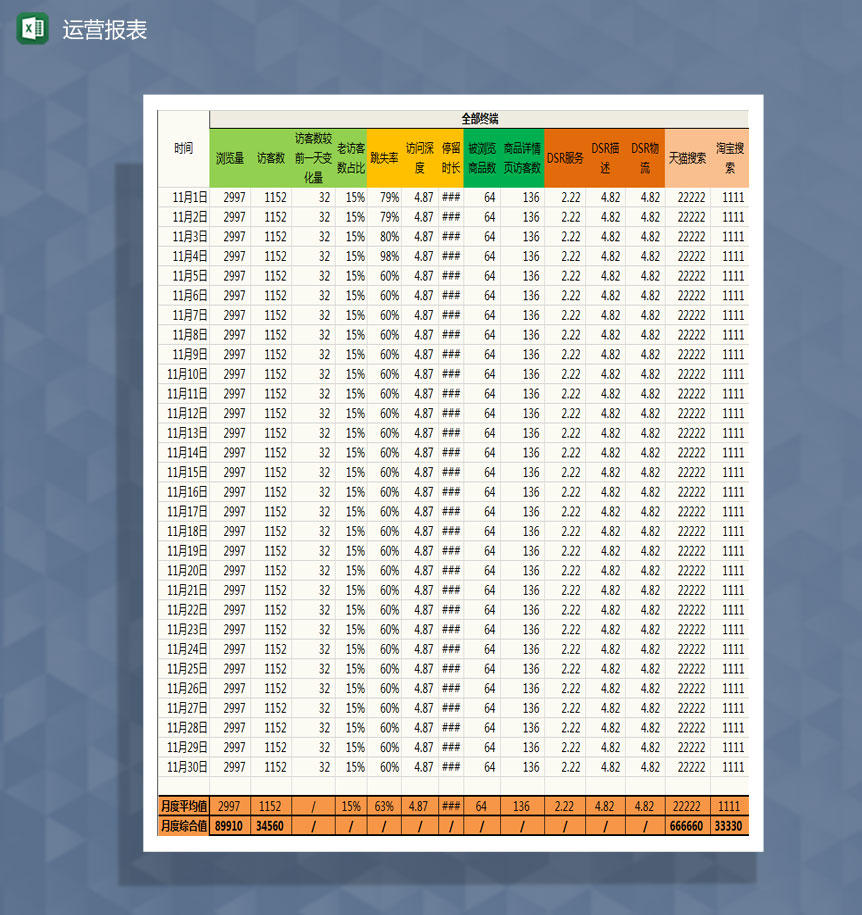
Task: Click the orange DSR服务 header cell
Action: [565, 158]
